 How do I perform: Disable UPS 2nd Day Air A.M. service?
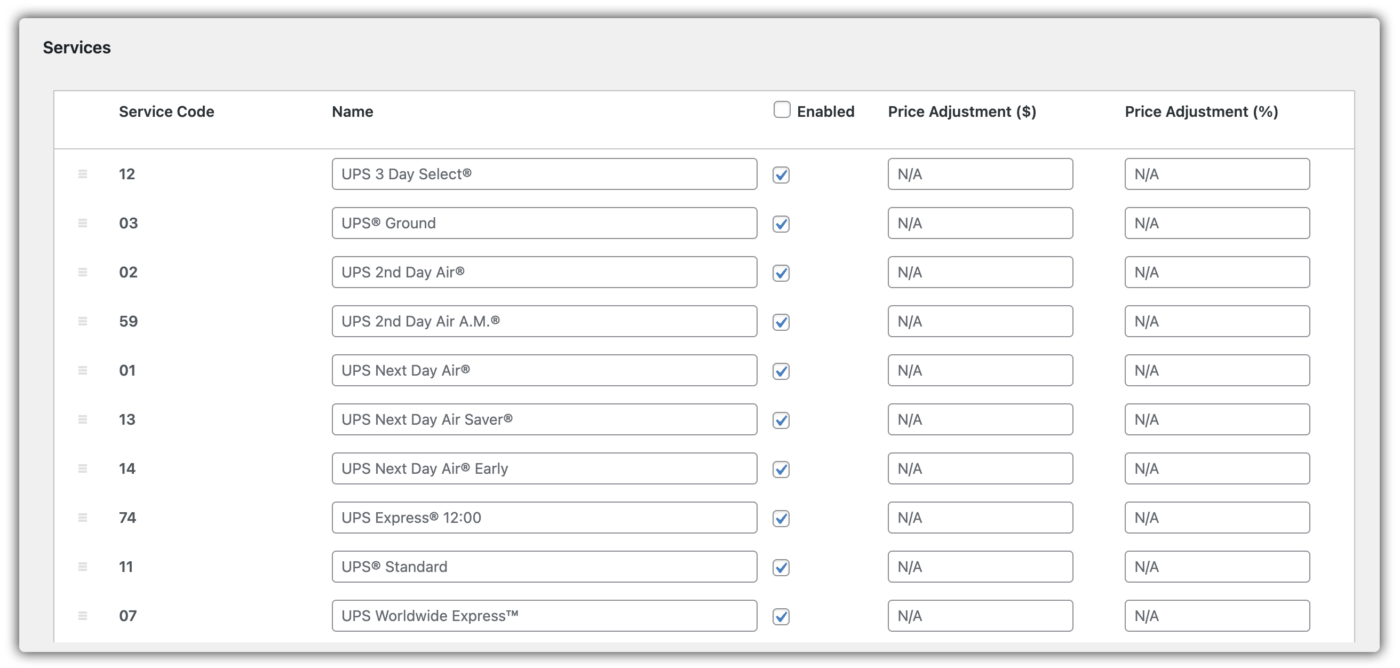pyautogui.click(x=782, y=322)
